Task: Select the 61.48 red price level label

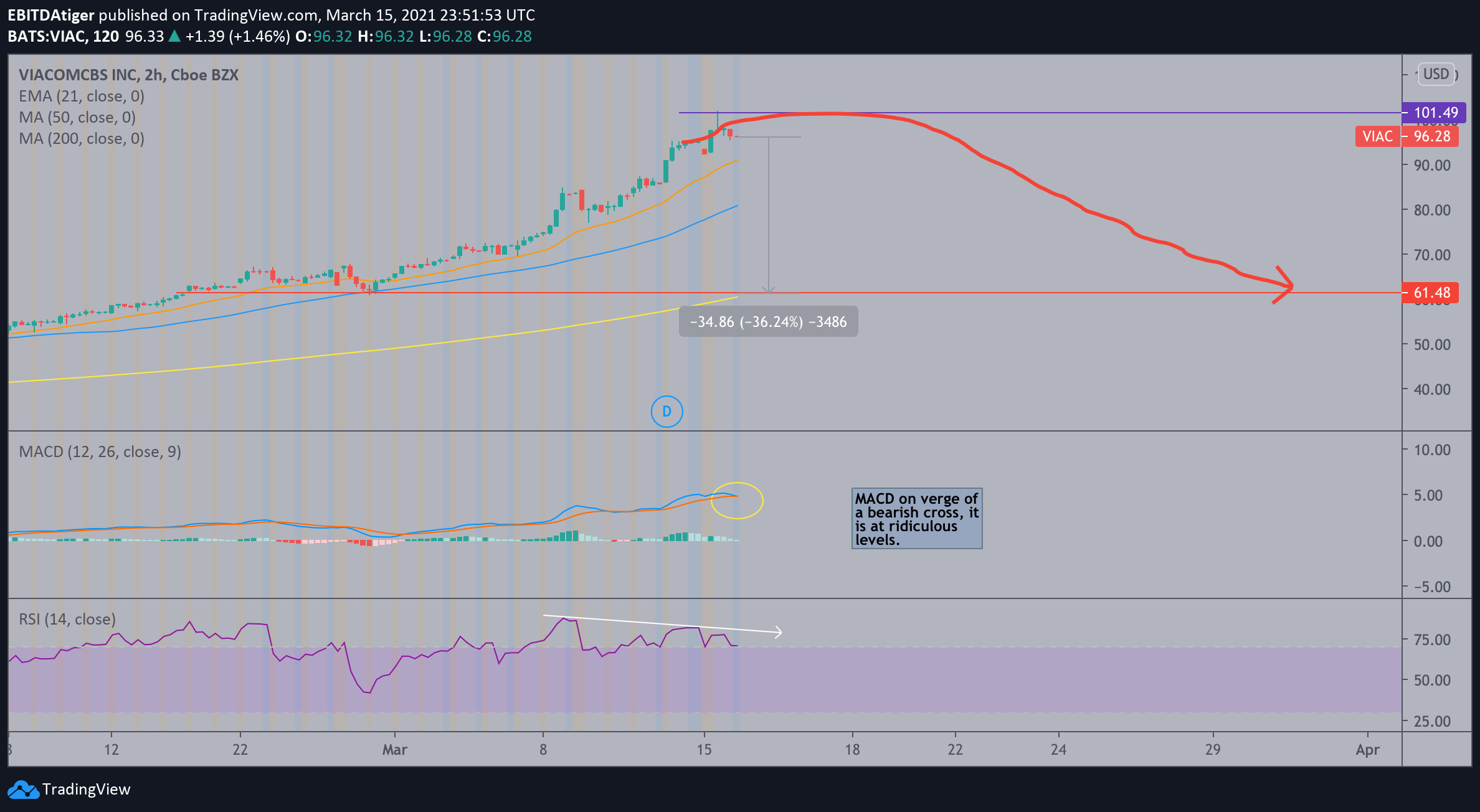Action: point(1430,293)
